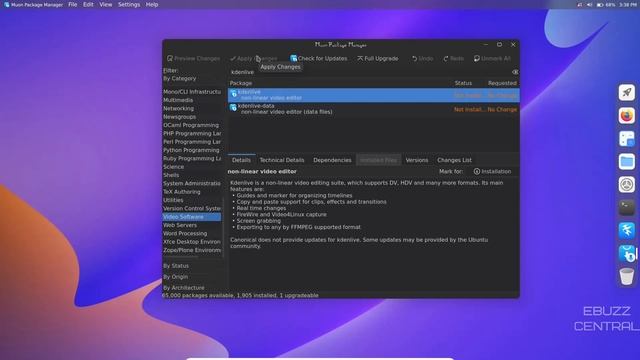Clear the kdenlive search field
Image resolution: width=640 pixels, height=360 pixels.
515,72
